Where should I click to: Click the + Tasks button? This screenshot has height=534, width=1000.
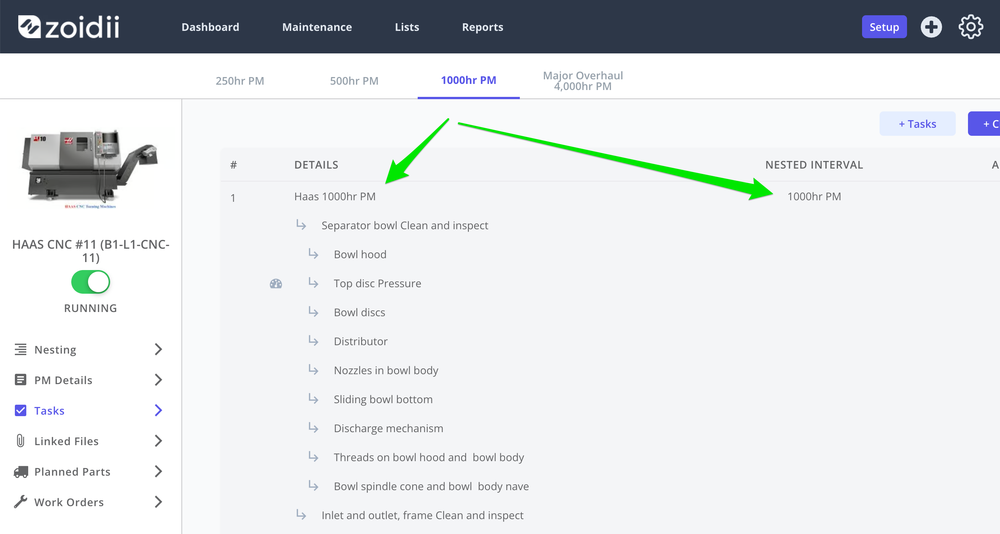coord(918,124)
